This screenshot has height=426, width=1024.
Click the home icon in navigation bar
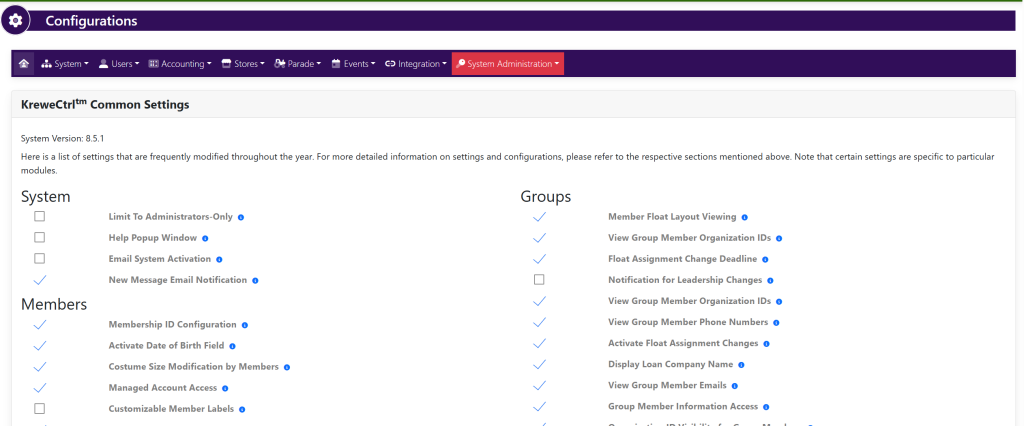tap(24, 64)
